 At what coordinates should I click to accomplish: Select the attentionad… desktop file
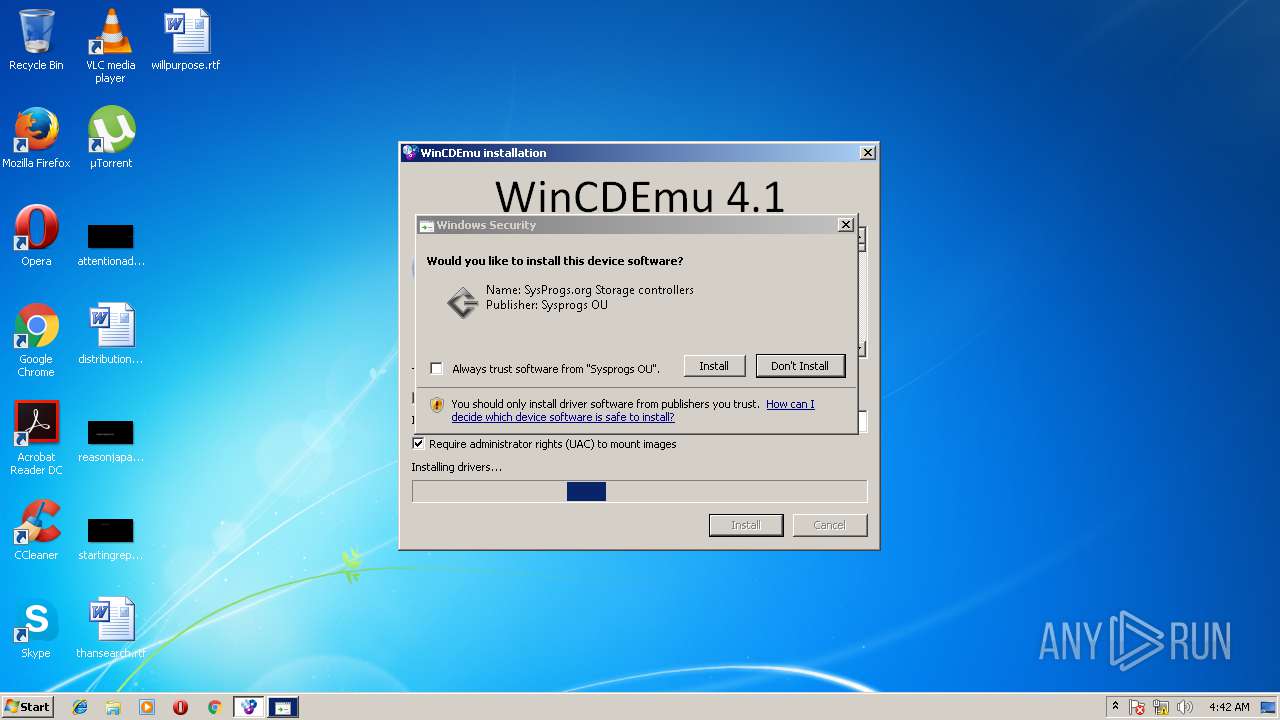point(110,243)
